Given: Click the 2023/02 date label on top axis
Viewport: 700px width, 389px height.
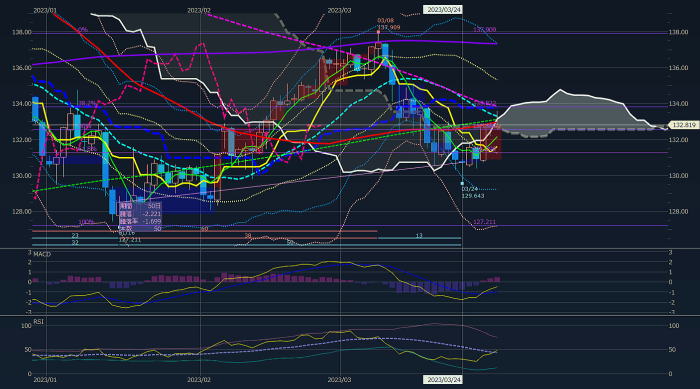Looking at the screenshot, I should (199, 10).
